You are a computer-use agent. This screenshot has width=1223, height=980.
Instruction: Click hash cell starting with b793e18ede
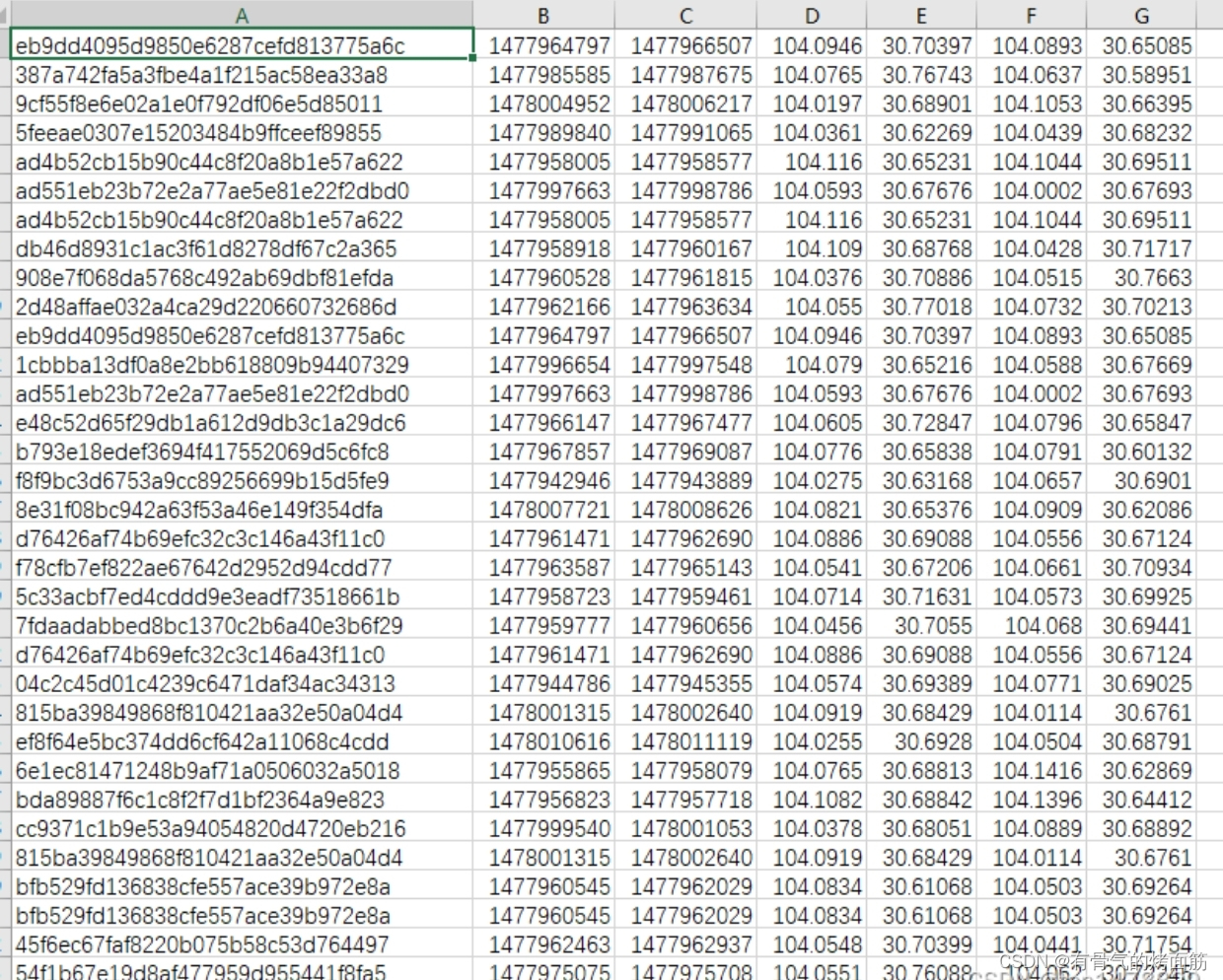click(x=242, y=452)
